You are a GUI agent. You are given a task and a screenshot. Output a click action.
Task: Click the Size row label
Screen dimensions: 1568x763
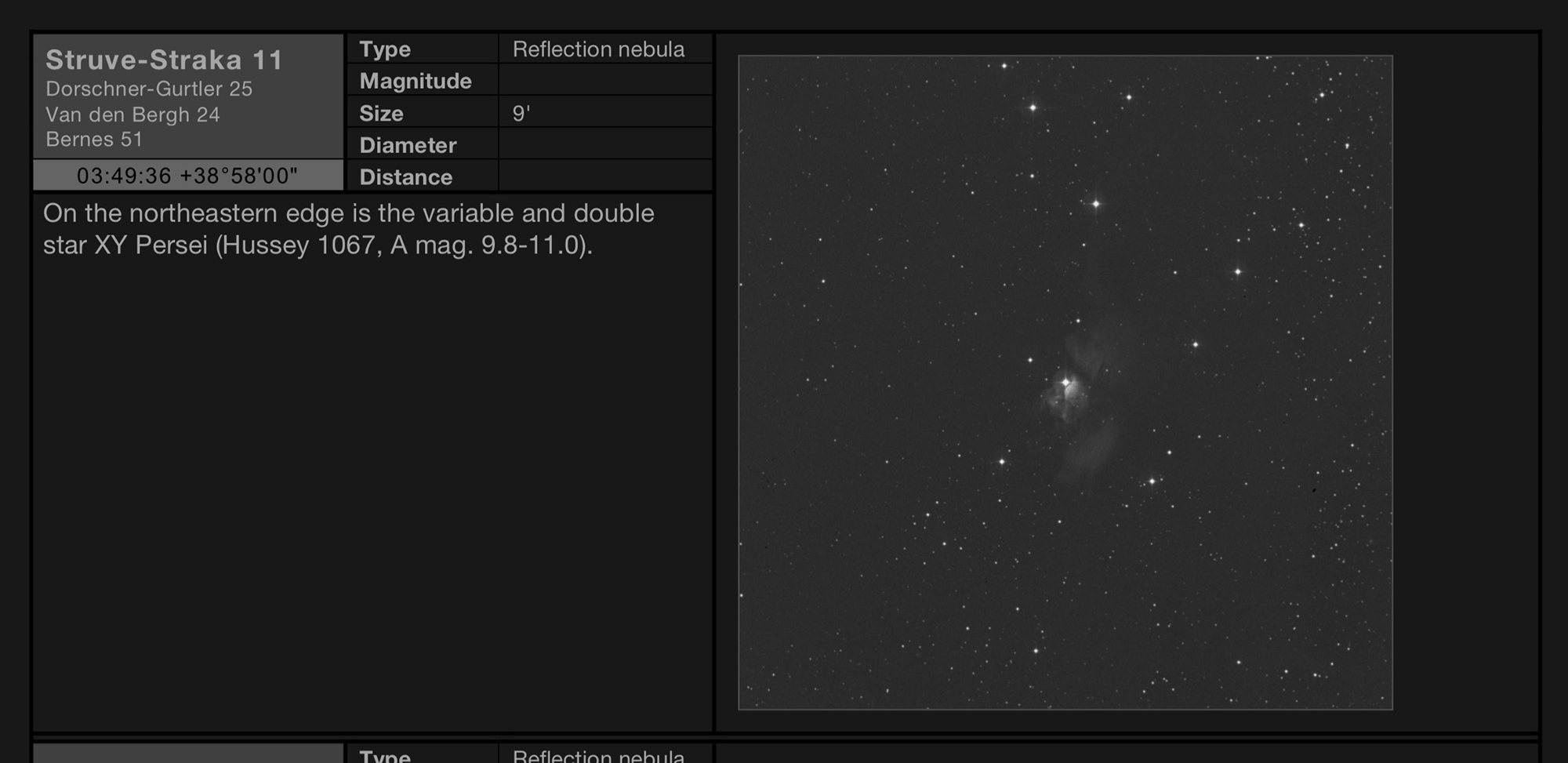[x=381, y=113]
